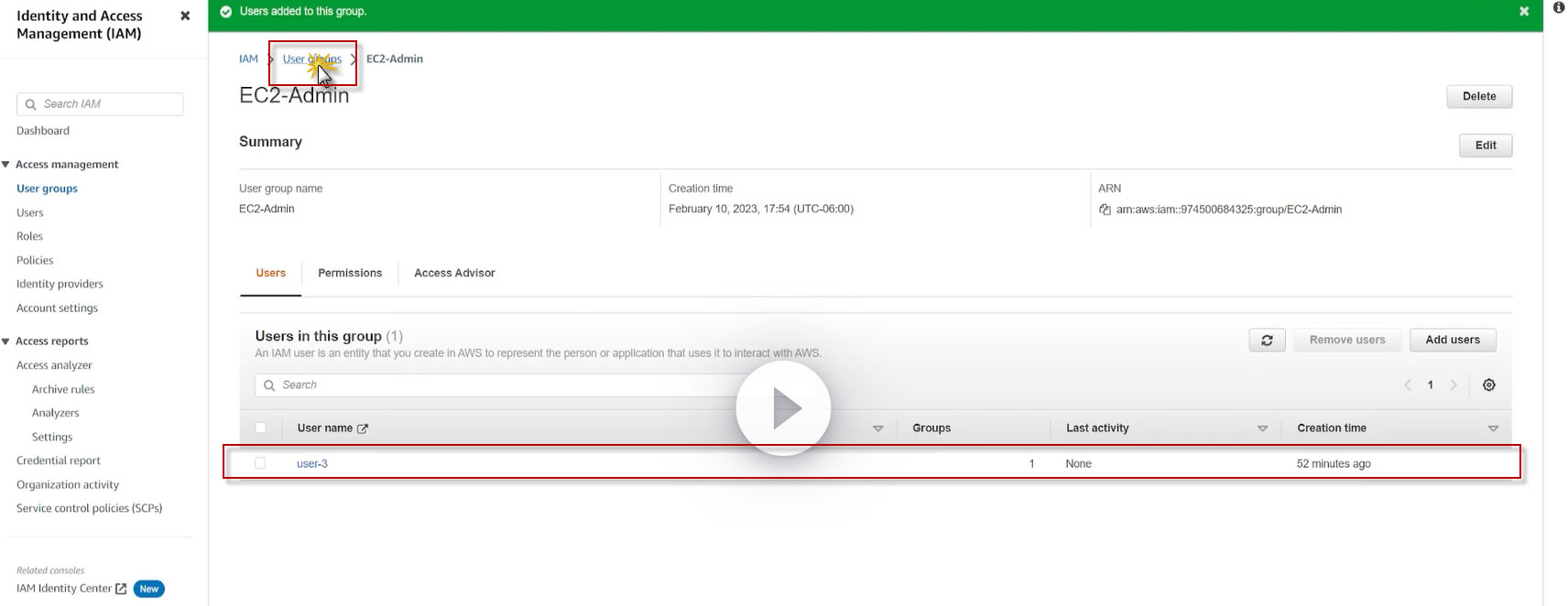Open Credential report in the sidebar
The height and width of the screenshot is (606, 1568).
(x=59, y=460)
